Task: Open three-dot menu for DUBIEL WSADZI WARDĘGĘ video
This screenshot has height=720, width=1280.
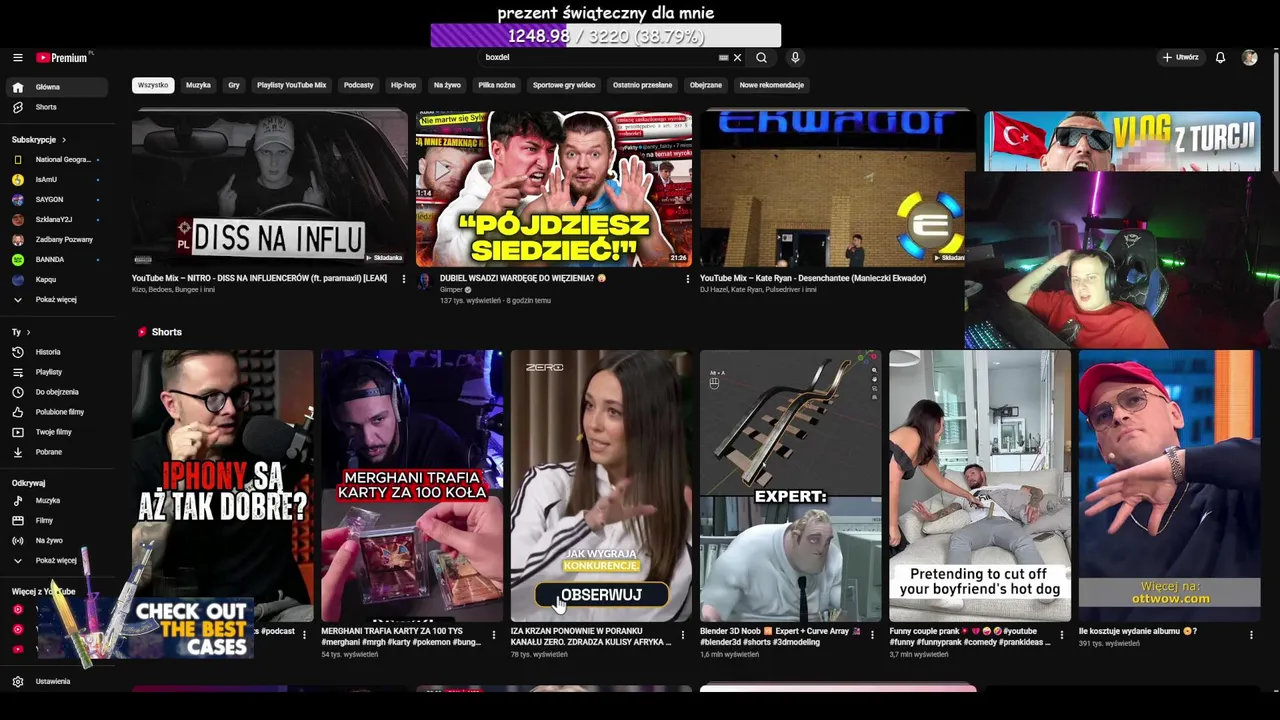Action: [688, 279]
